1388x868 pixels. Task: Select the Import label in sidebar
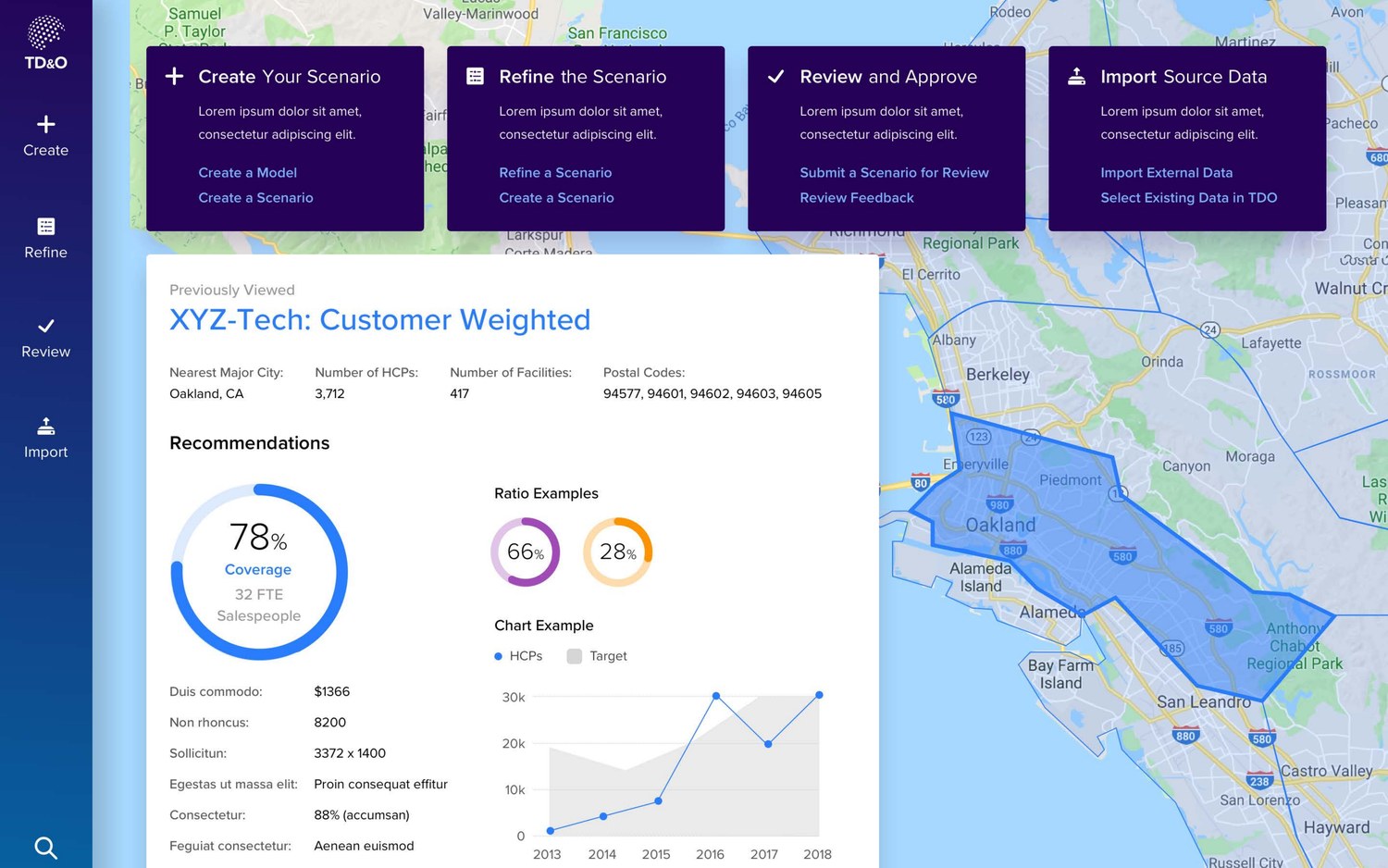pos(46,452)
